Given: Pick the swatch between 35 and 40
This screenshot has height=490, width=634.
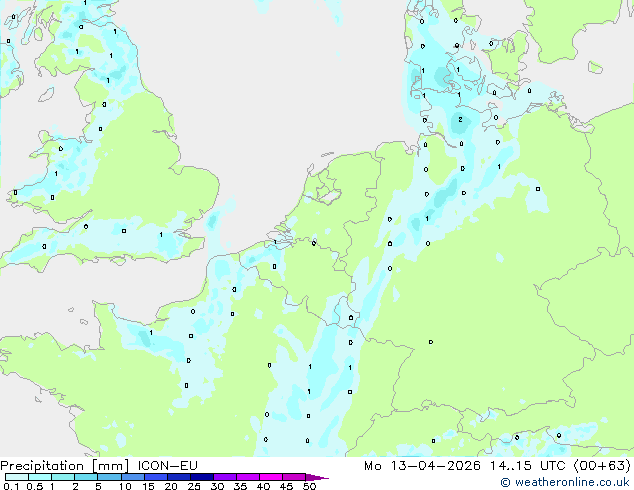Looking at the screenshot, I should point(248,477).
